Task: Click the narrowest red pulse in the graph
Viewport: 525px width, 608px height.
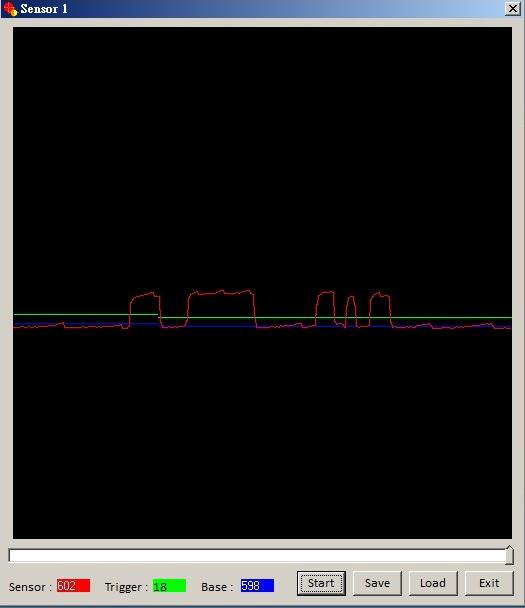Action: [351, 311]
